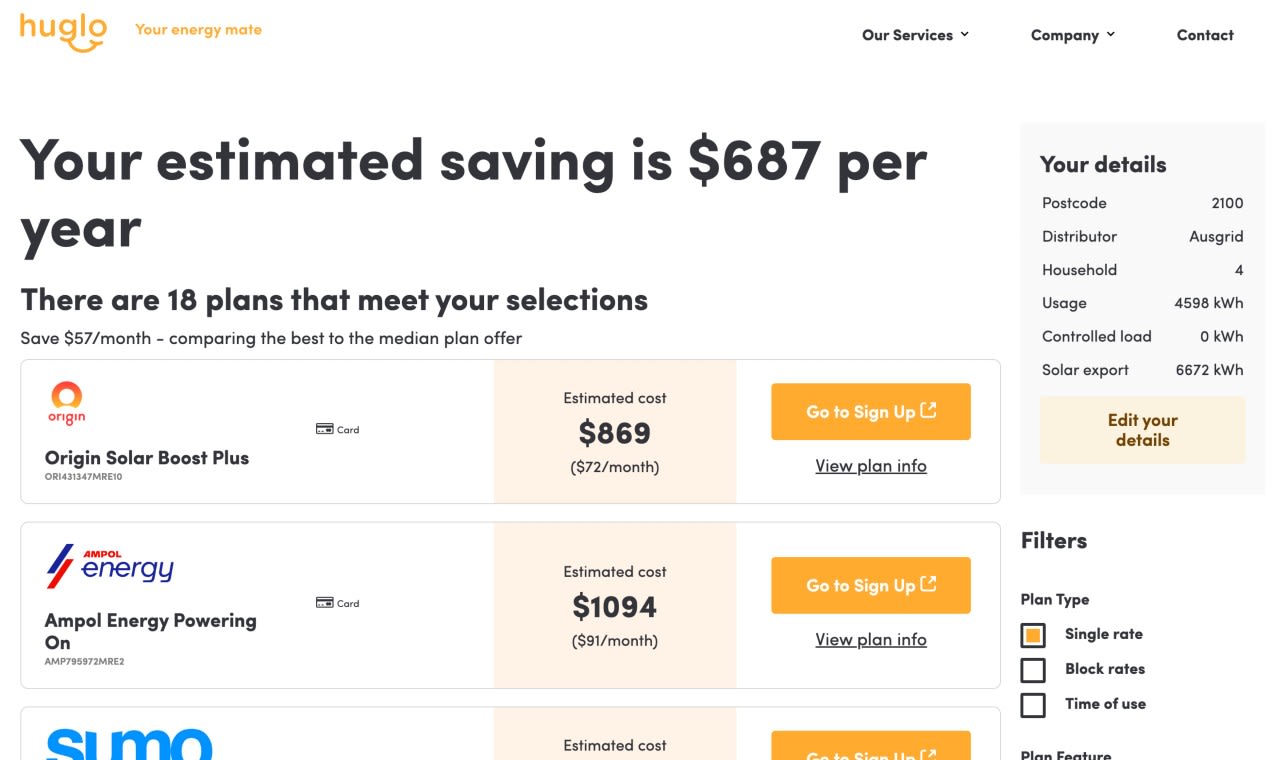Screen dimensions: 1270x760
Task: Open the Company dropdown menu
Action: (1072, 35)
